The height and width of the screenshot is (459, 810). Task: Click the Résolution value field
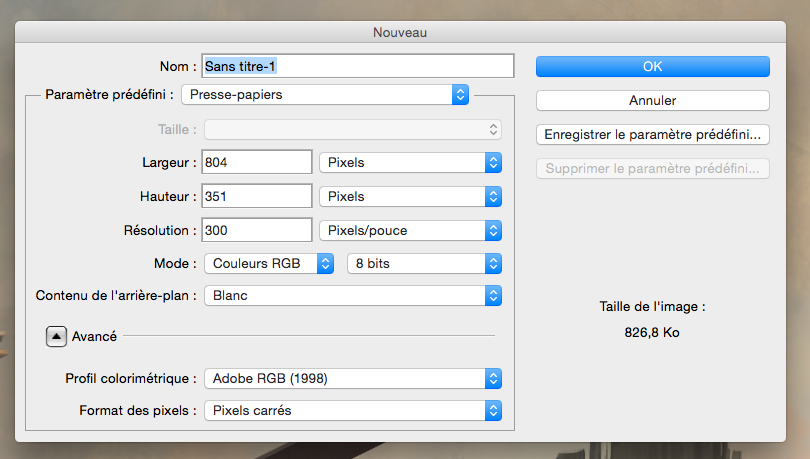click(257, 230)
